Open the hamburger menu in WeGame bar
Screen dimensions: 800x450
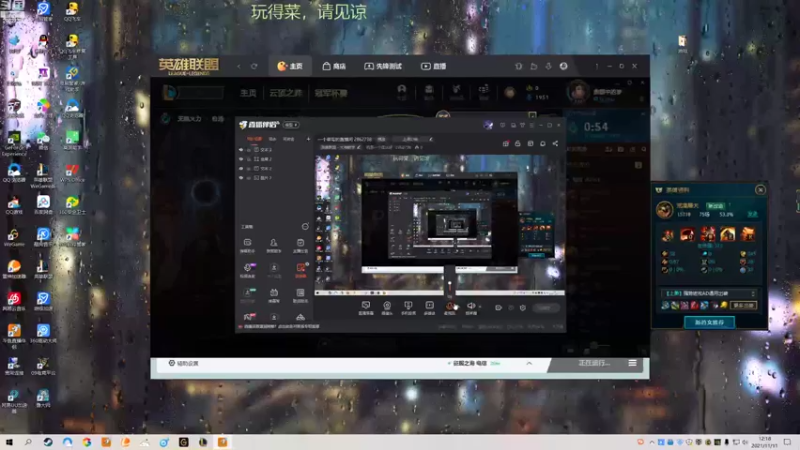click(x=633, y=363)
